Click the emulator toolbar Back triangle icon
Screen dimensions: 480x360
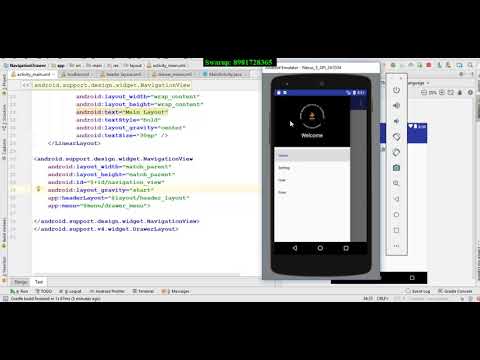(396, 199)
